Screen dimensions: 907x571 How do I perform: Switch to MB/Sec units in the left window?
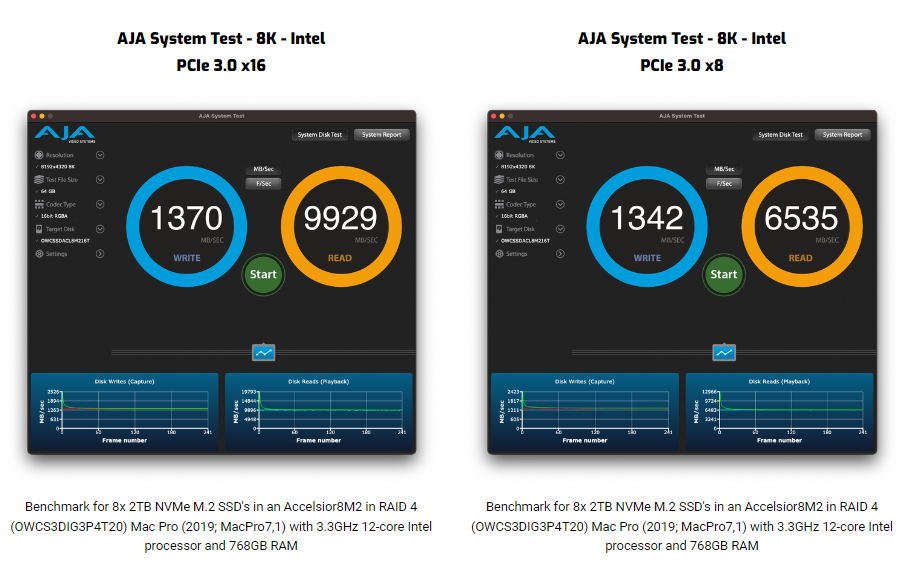point(264,169)
